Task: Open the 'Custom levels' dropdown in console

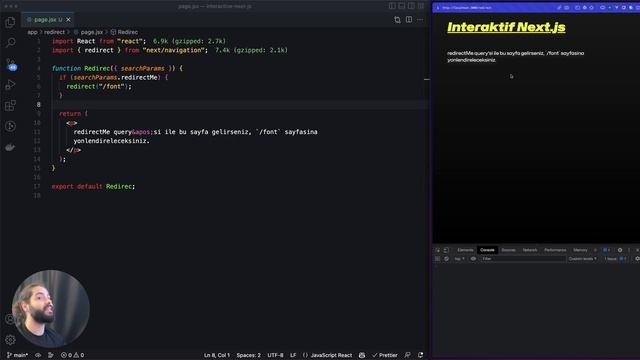Action: (x=582, y=259)
